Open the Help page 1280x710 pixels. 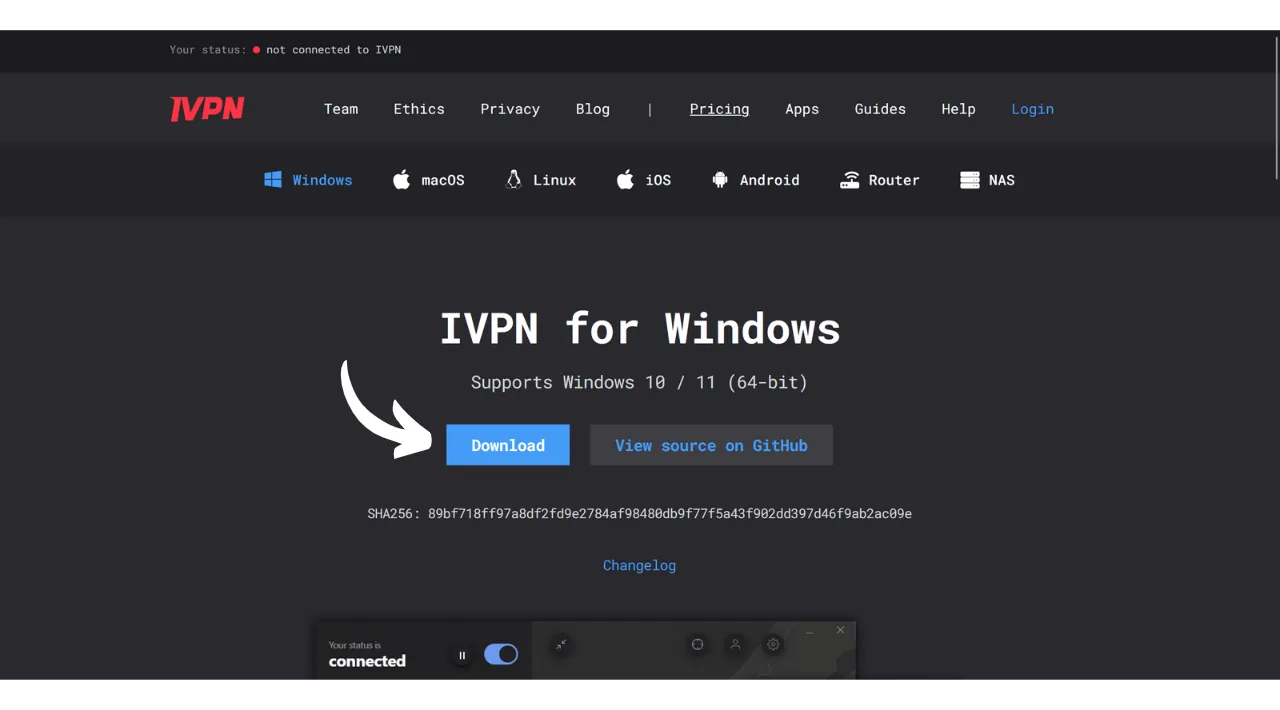pos(958,109)
